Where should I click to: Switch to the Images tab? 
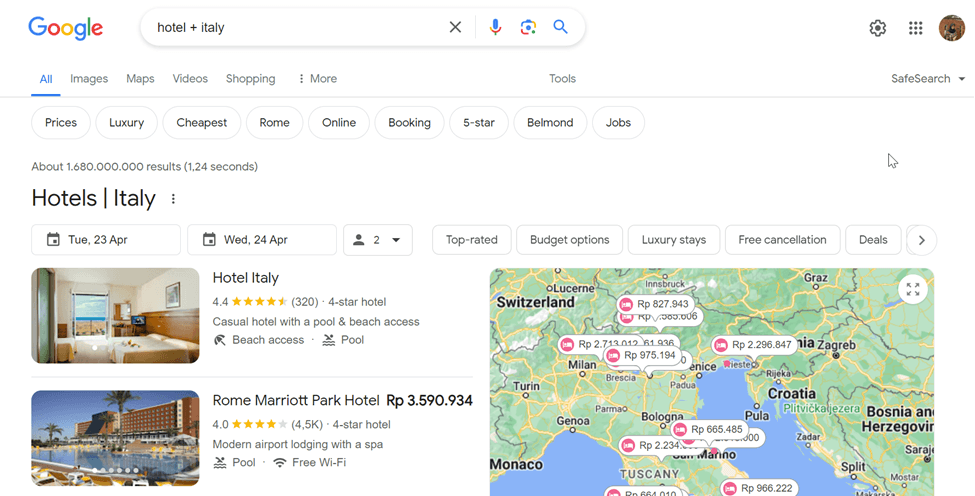[89, 79]
